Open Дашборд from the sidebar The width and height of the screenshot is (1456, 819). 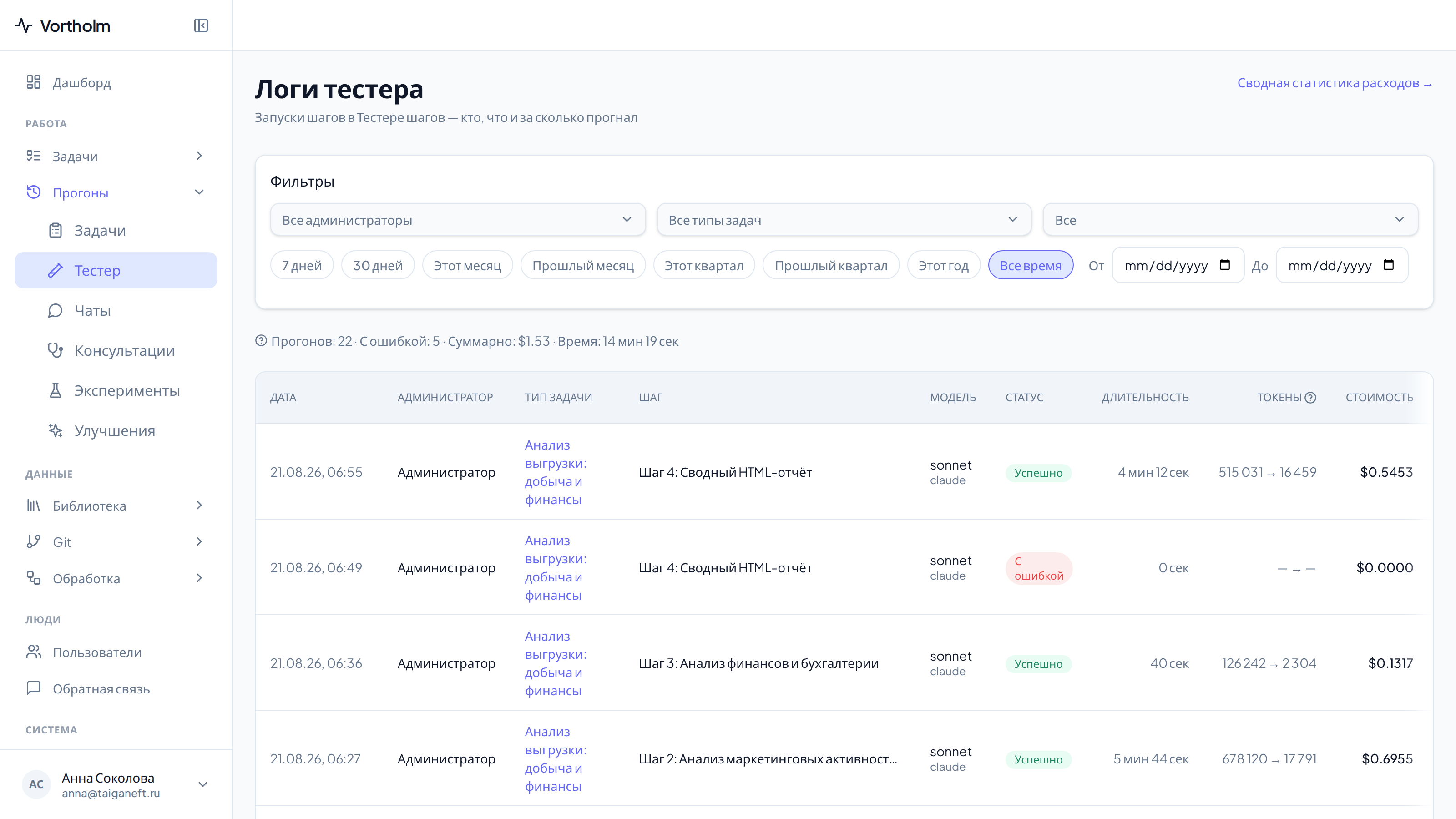[x=116, y=82]
